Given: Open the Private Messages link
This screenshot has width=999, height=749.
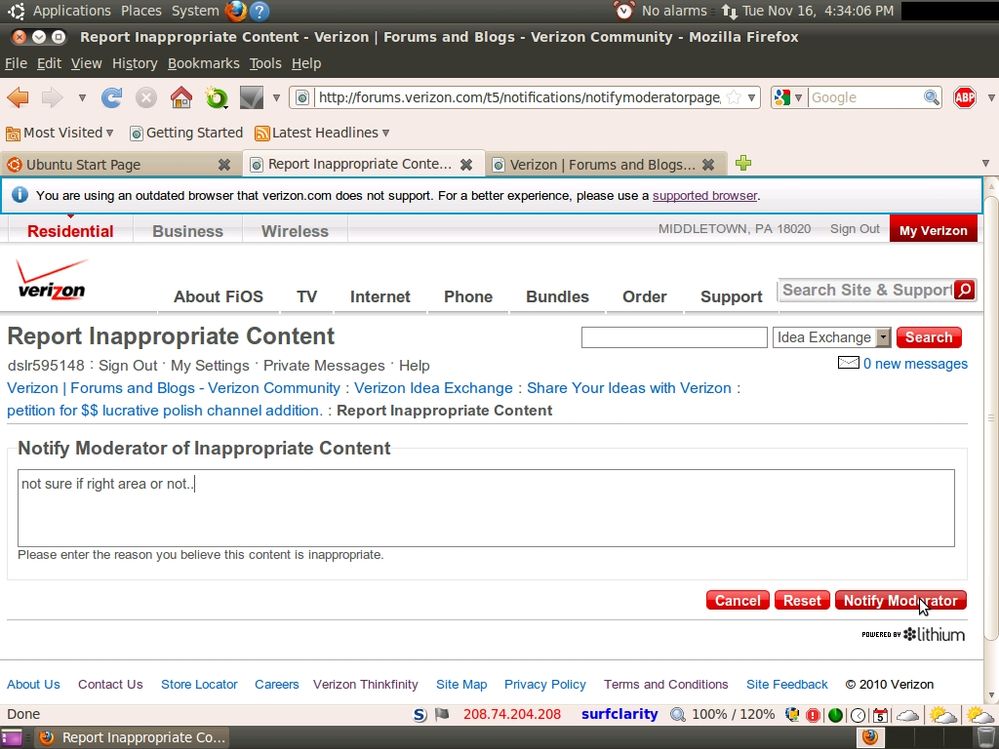Looking at the screenshot, I should click(x=324, y=366).
